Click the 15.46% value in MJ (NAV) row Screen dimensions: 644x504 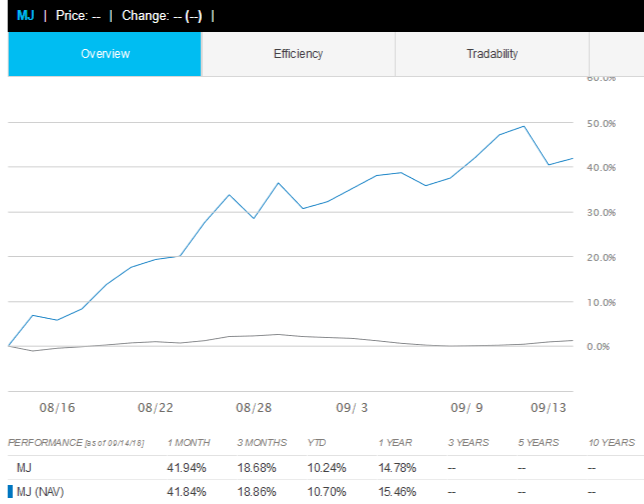click(x=397, y=490)
